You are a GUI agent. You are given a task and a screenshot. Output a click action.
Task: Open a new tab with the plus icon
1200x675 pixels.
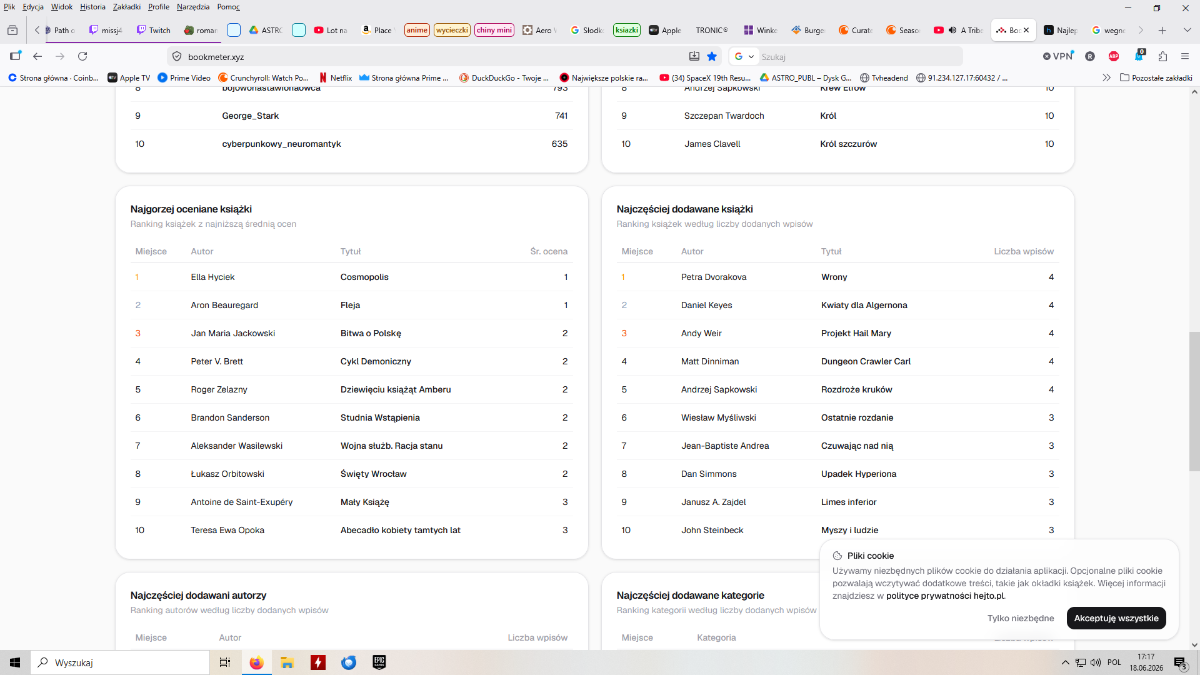1162,30
